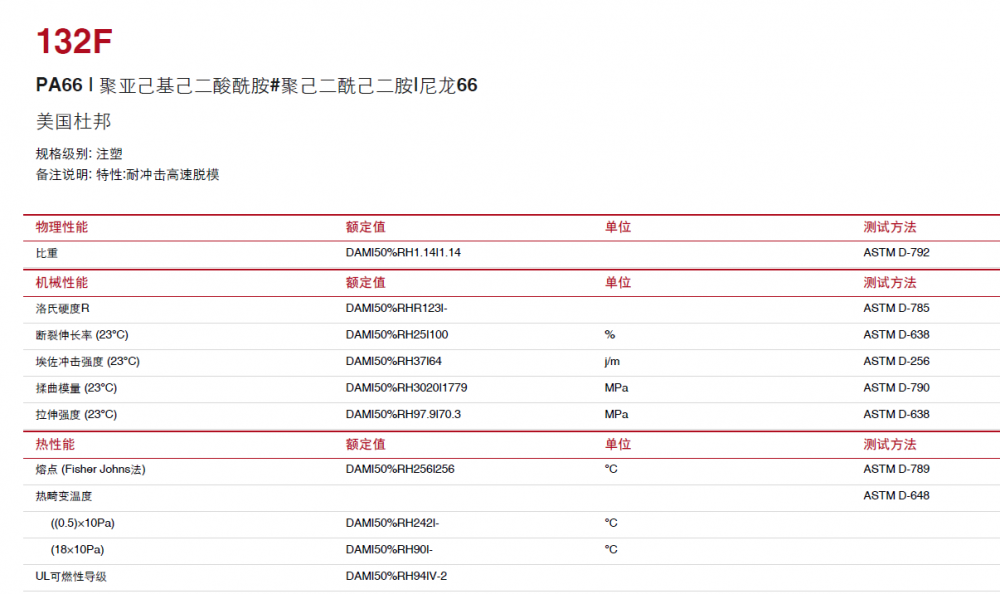Select the 洛氏硬度R row label
This screenshot has height=594, width=1000.
point(63,308)
